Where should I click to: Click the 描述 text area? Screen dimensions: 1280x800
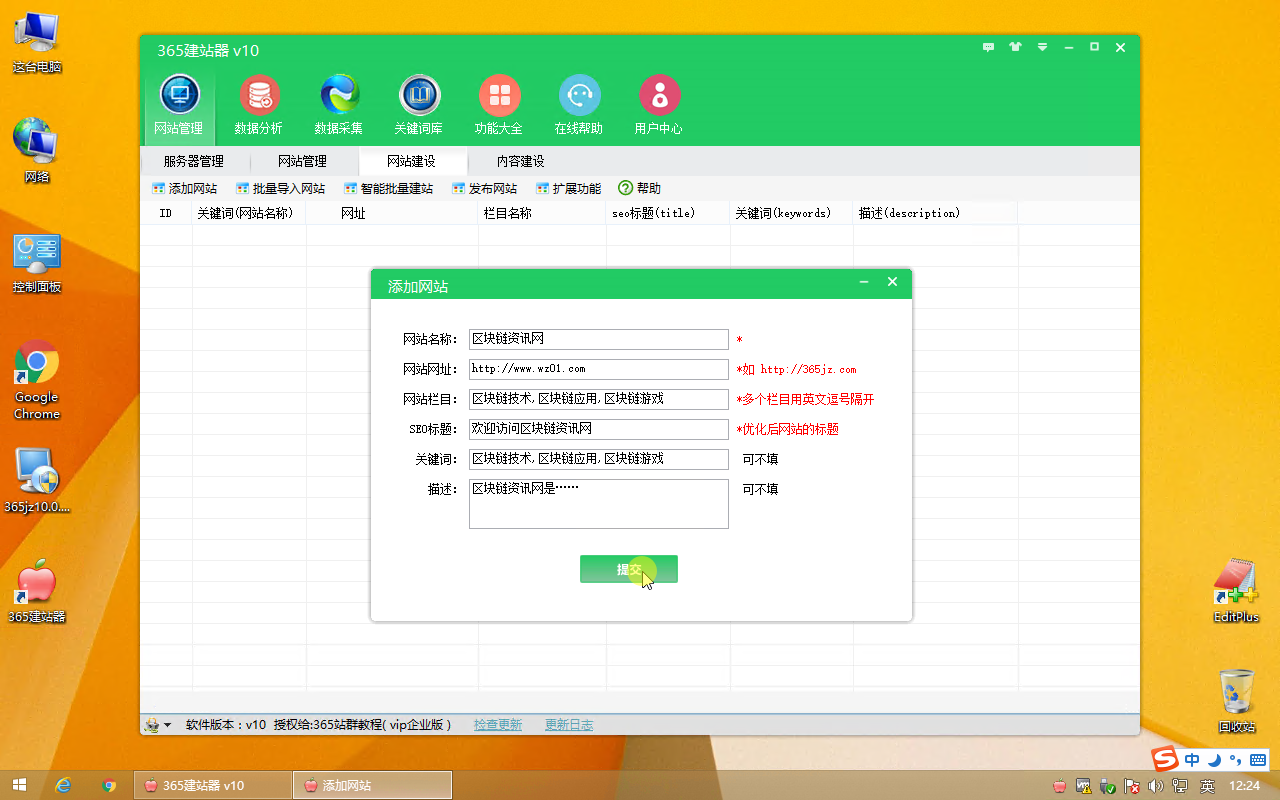(x=599, y=504)
